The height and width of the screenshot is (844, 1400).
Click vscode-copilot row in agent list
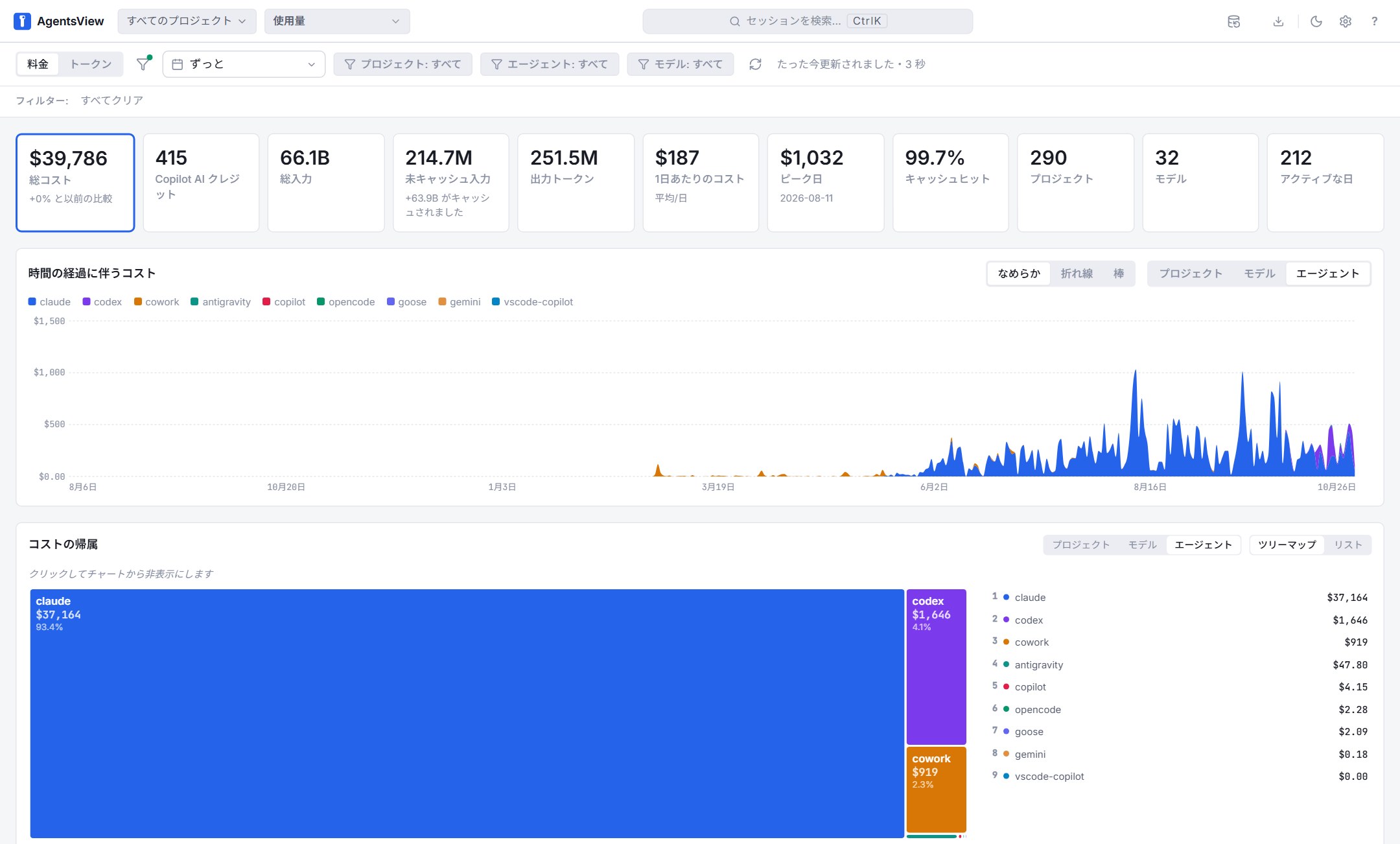[x=1180, y=777]
